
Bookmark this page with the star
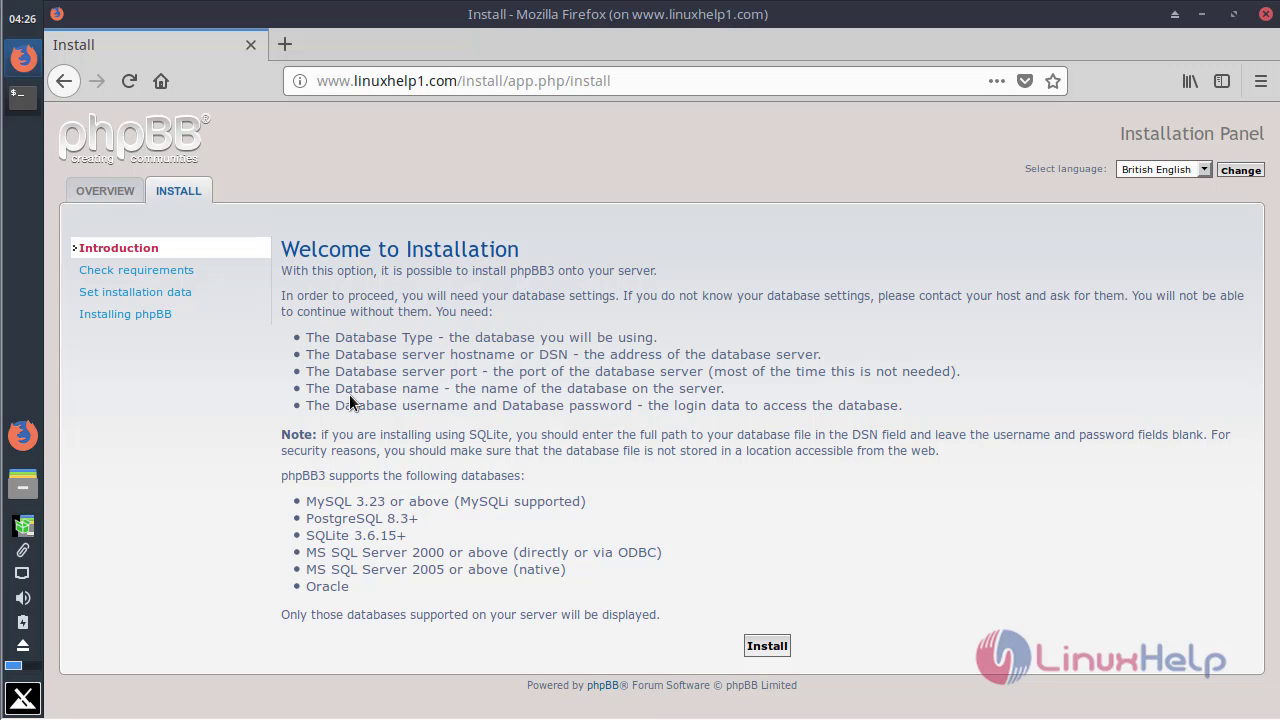(1053, 81)
